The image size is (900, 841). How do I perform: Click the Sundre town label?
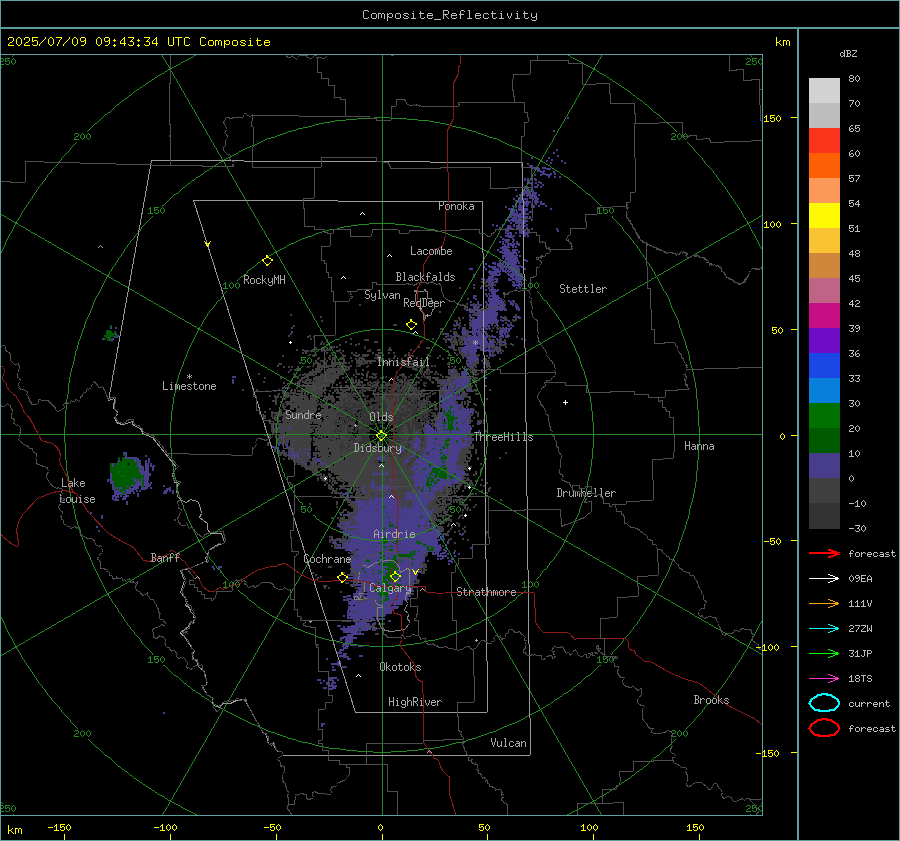(303, 414)
